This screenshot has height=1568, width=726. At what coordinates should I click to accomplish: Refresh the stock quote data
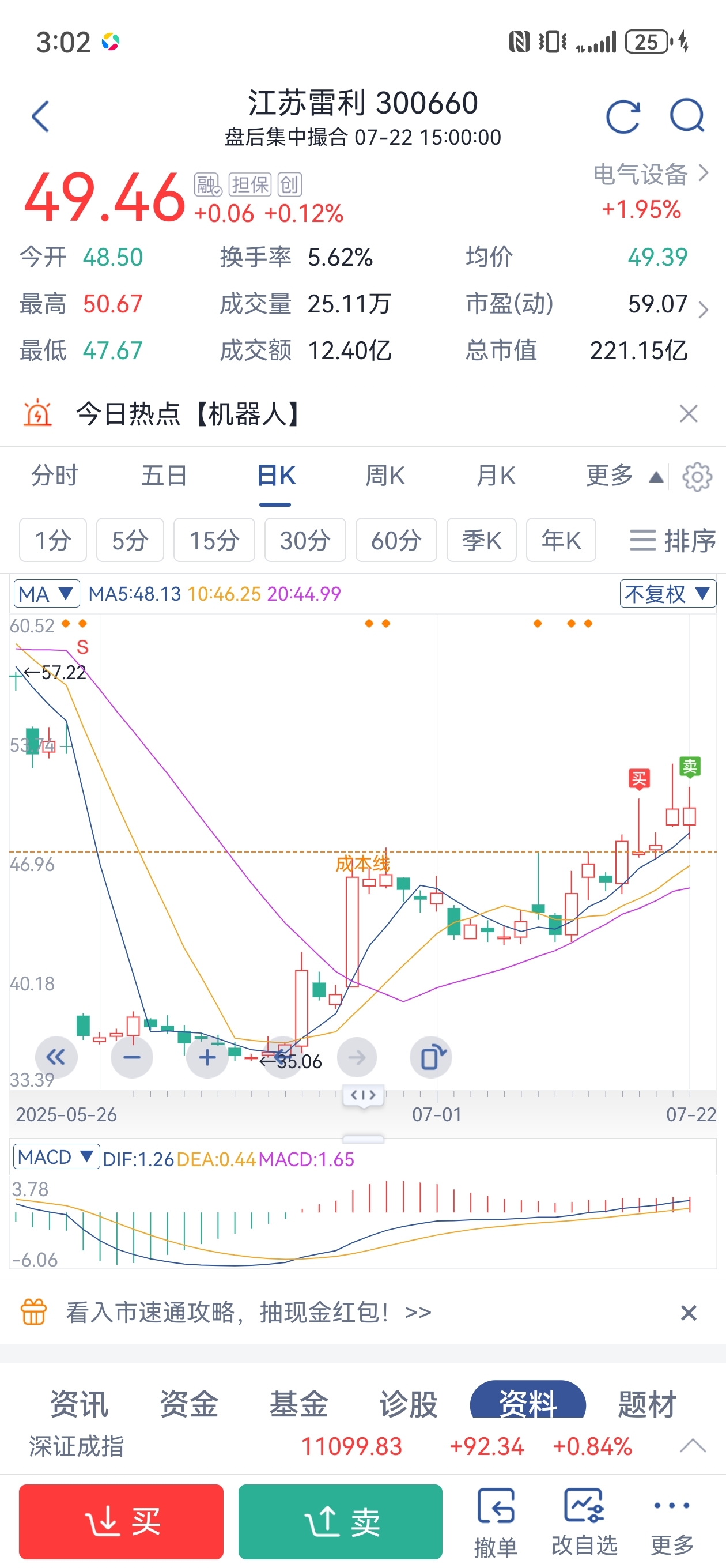tap(622, 116)
